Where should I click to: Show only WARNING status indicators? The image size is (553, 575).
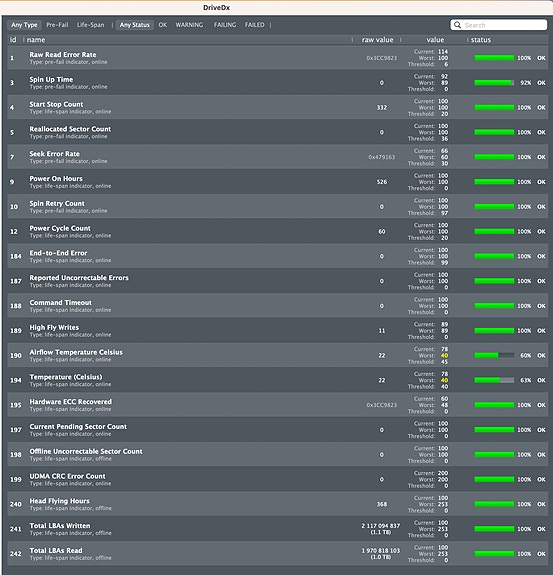point(189,25)
